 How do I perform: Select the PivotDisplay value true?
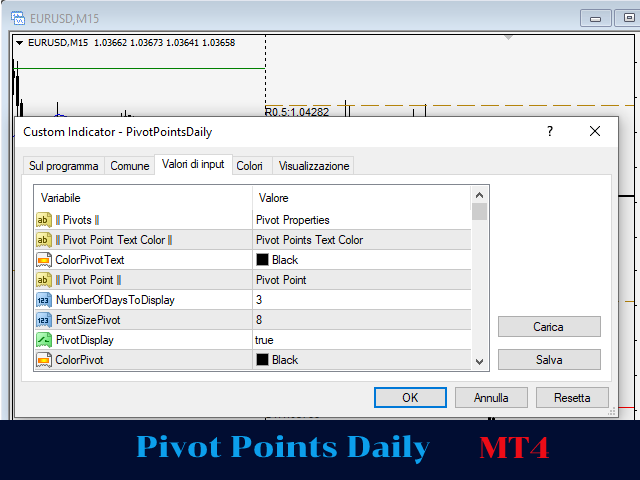[264, 340]
